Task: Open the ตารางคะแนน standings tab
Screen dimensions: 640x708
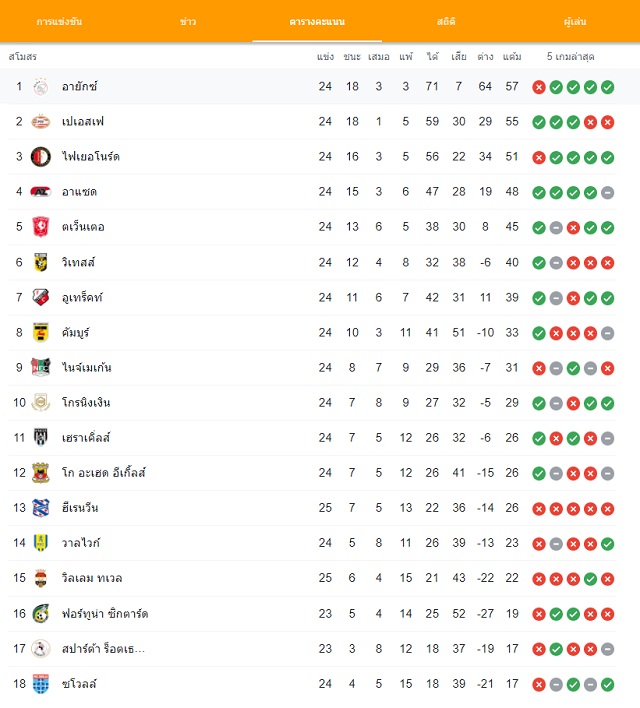Action: [x=317, y=22]
